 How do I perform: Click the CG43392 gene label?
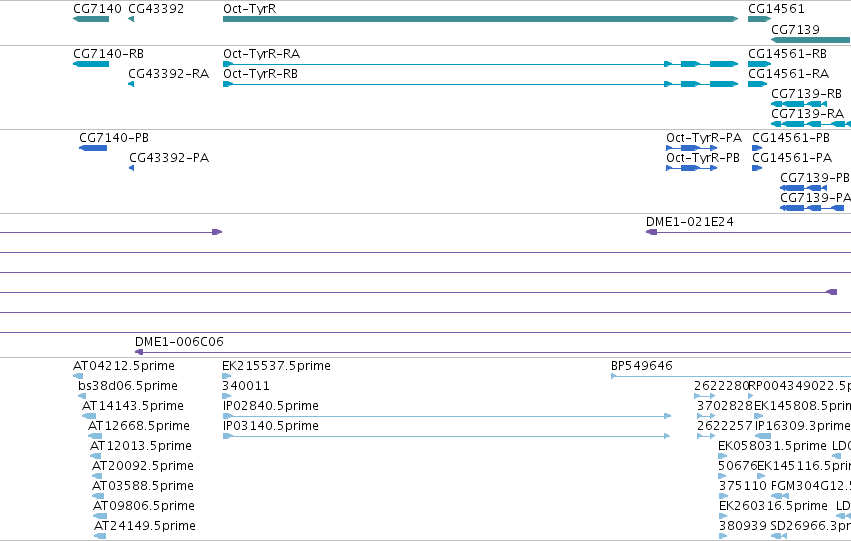pyautogui.click(x=156, y=9)
